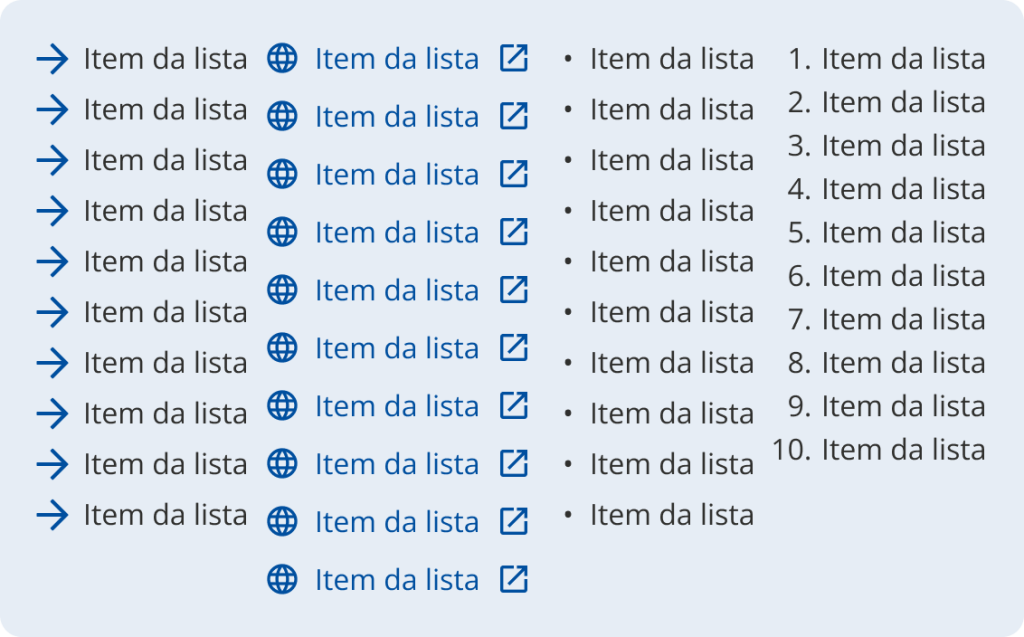Click the last bulleted "Item da lista" text
The width and height of the screenshot is (1024, 637).
pos(671,515)
